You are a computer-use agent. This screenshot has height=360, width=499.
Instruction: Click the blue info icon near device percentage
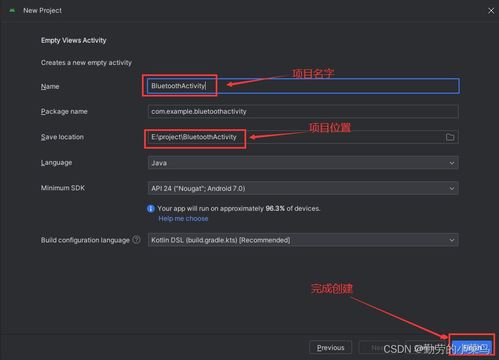(151, 209)
